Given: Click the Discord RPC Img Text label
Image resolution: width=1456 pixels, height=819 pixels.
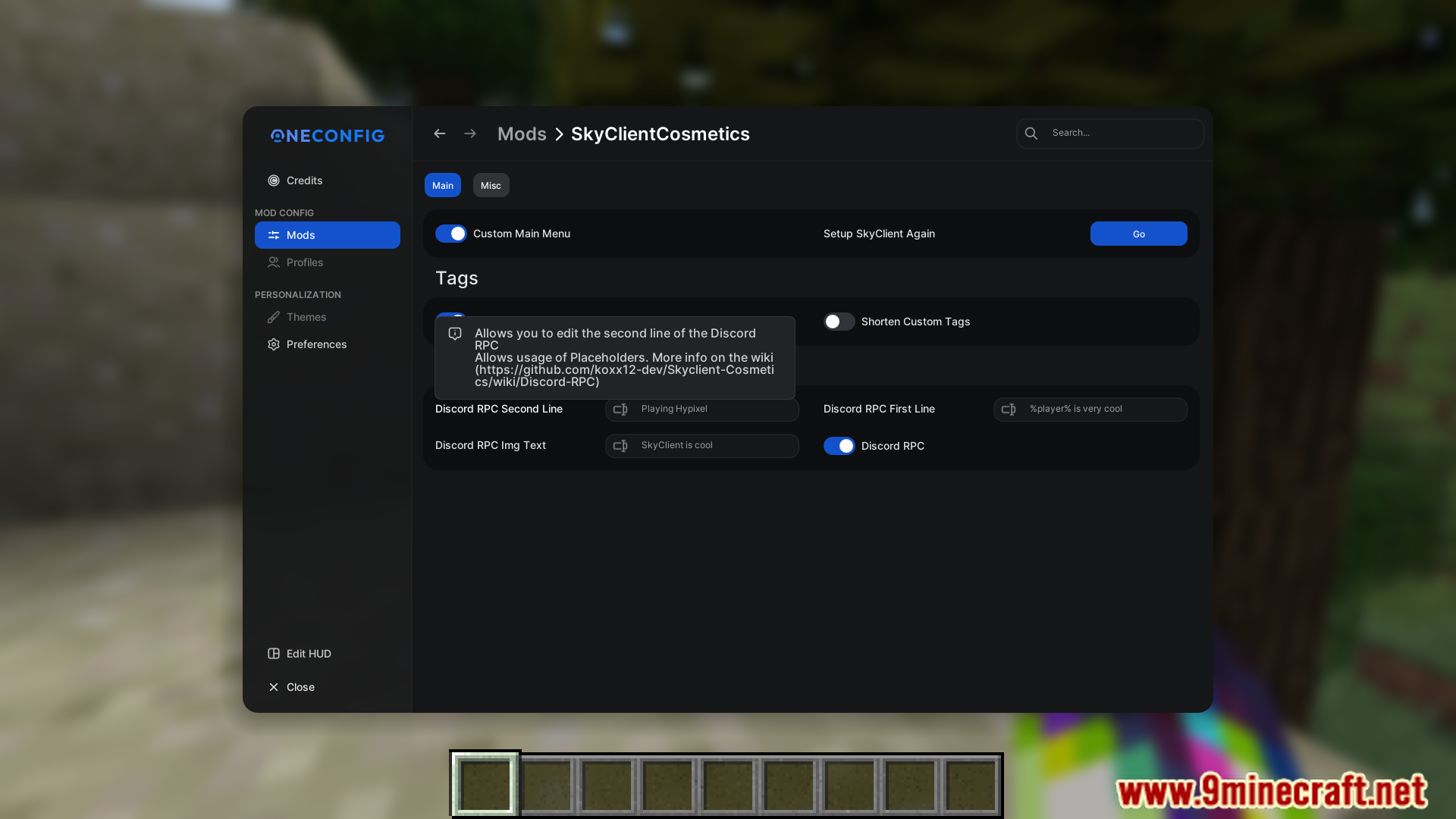Looking at the screenshot, I should click(x=491, y=445).
